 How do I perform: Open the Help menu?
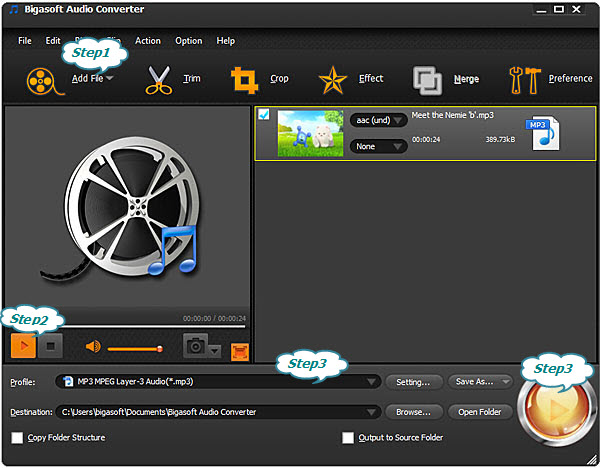[226, 41]
